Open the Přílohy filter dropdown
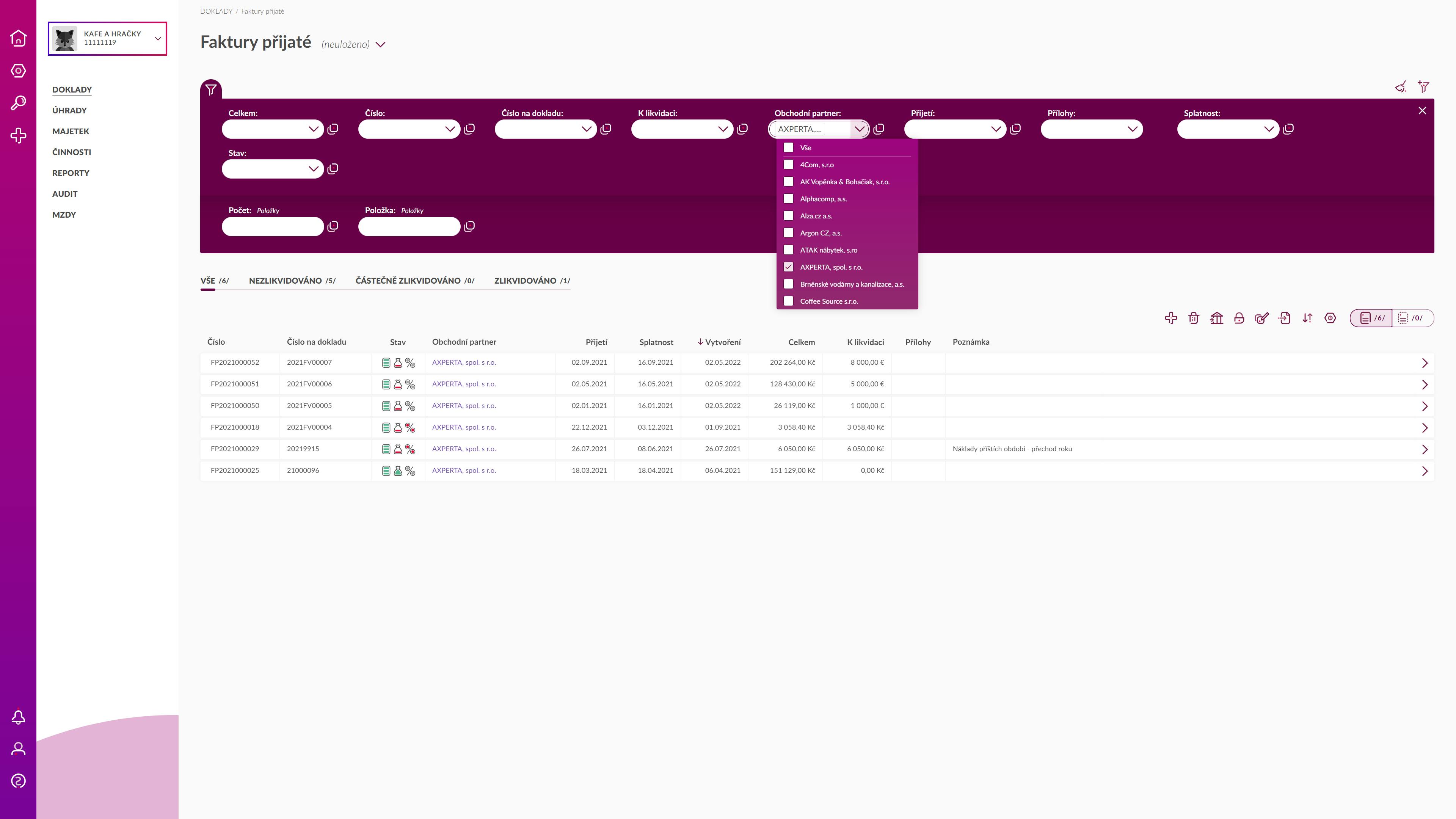Screen dimensions: 1456x819 [1132, 129]
